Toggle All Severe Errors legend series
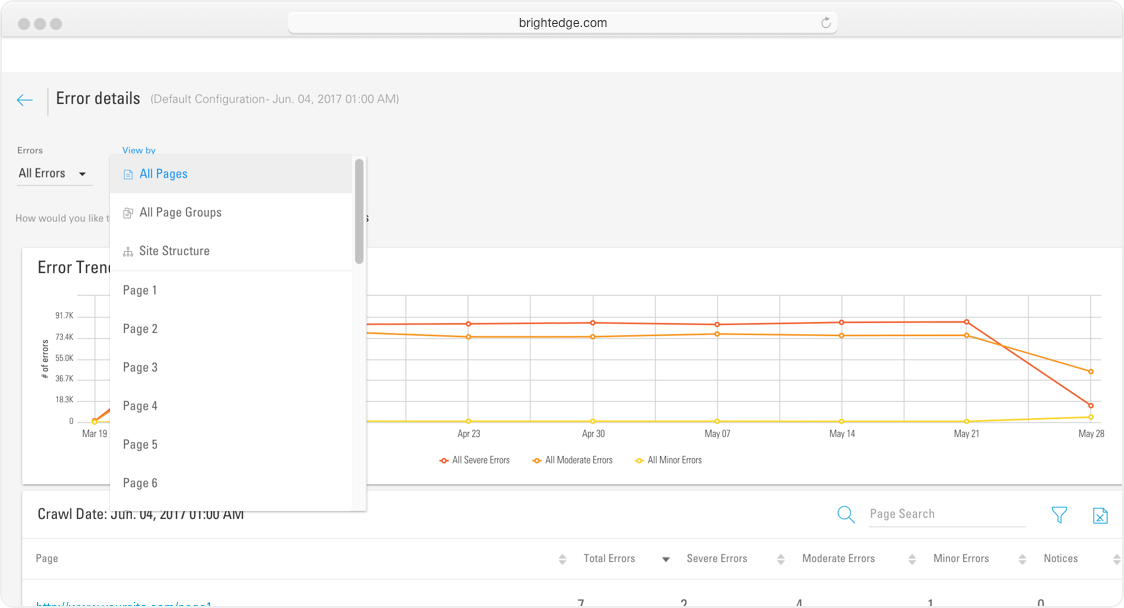Image resolution: width=1124 pixels, height=608 pixels. [475, 461]
